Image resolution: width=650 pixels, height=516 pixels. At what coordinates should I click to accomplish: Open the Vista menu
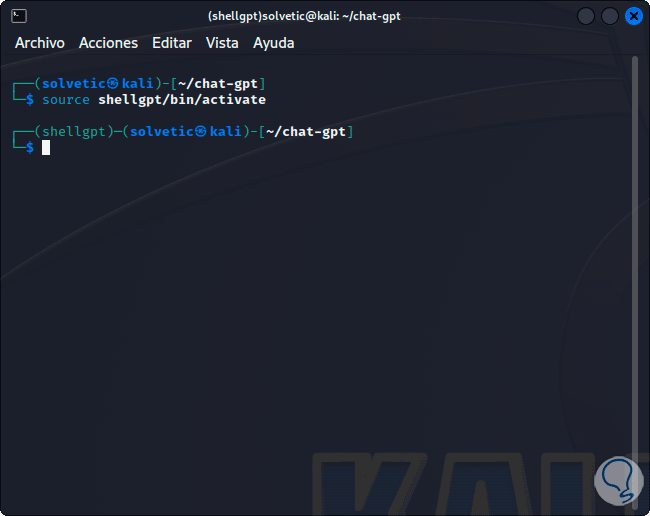(x=222, y=43)
